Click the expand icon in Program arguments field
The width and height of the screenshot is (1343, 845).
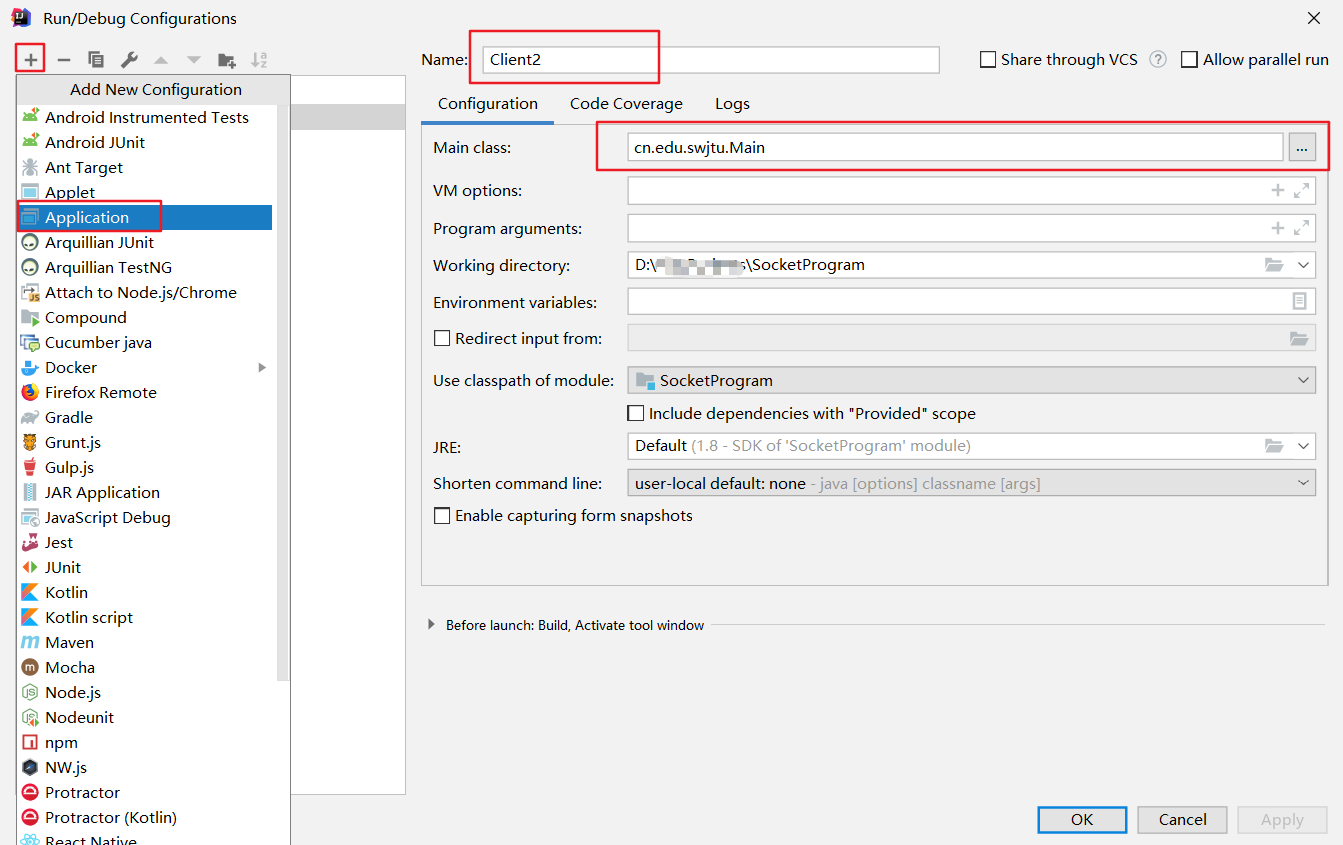click(1301, 228)
